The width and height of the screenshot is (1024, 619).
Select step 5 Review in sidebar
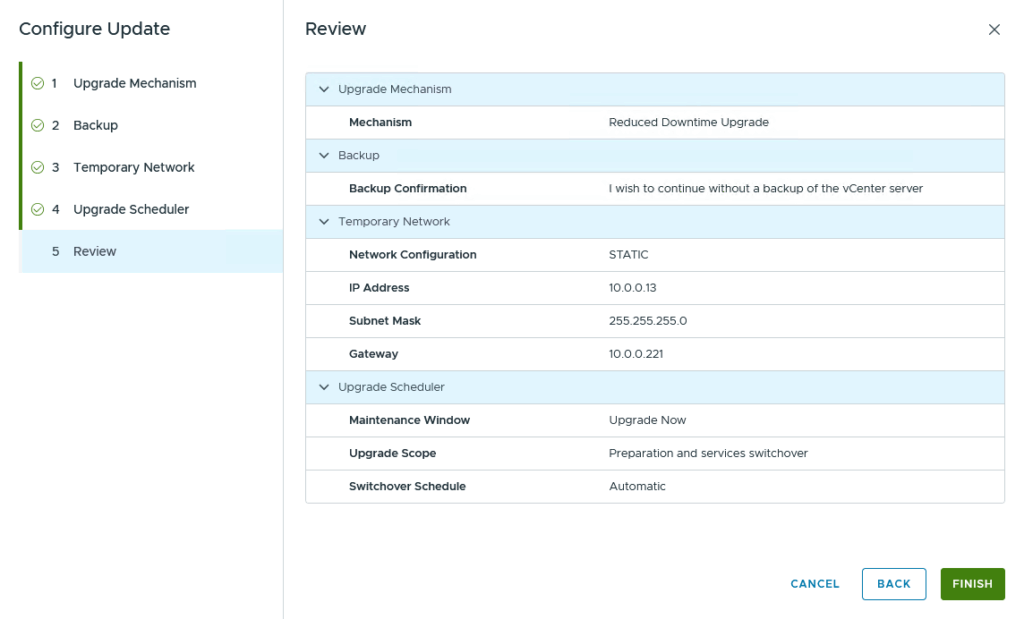95,252
